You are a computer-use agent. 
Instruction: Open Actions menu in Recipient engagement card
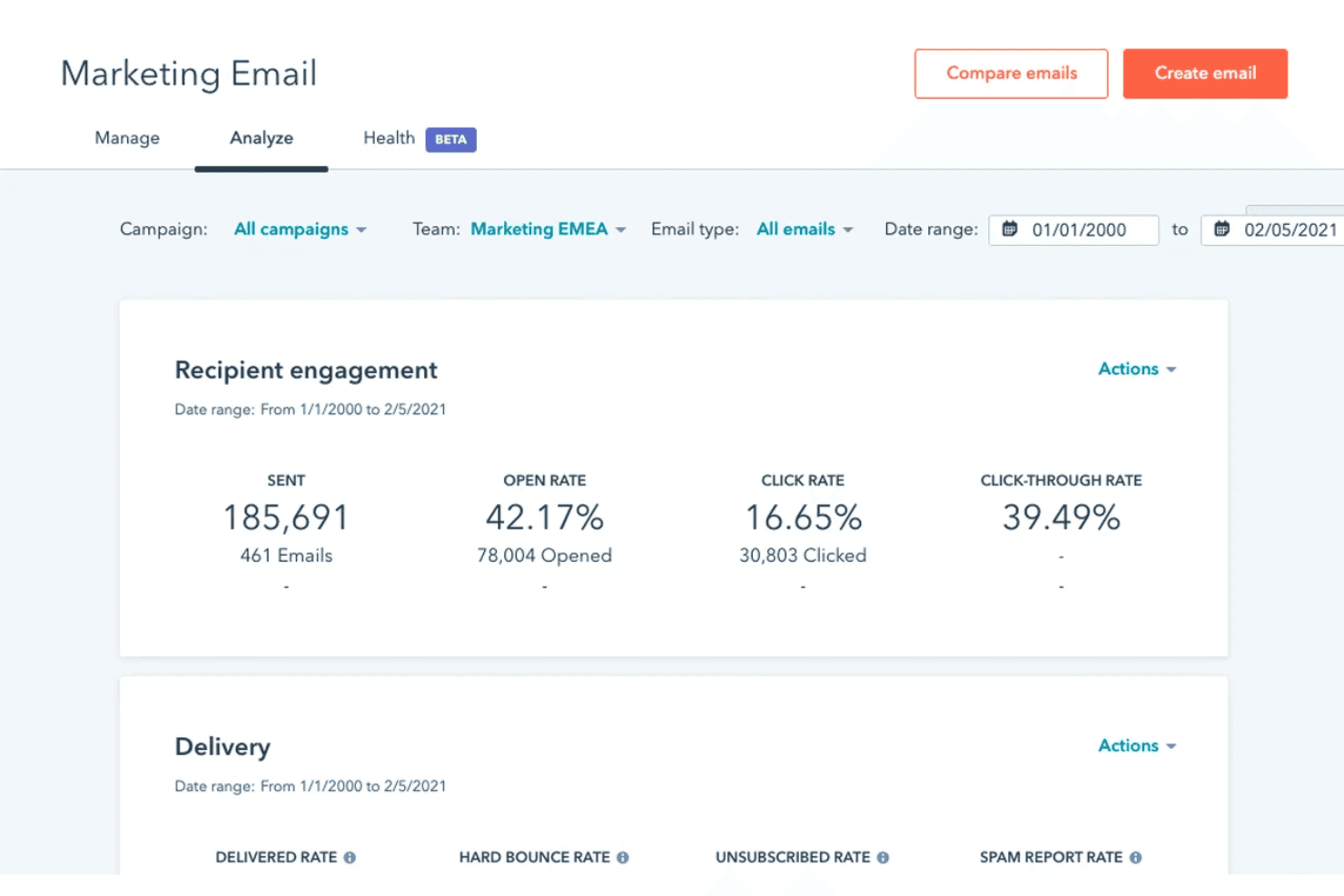point(1137,369)
